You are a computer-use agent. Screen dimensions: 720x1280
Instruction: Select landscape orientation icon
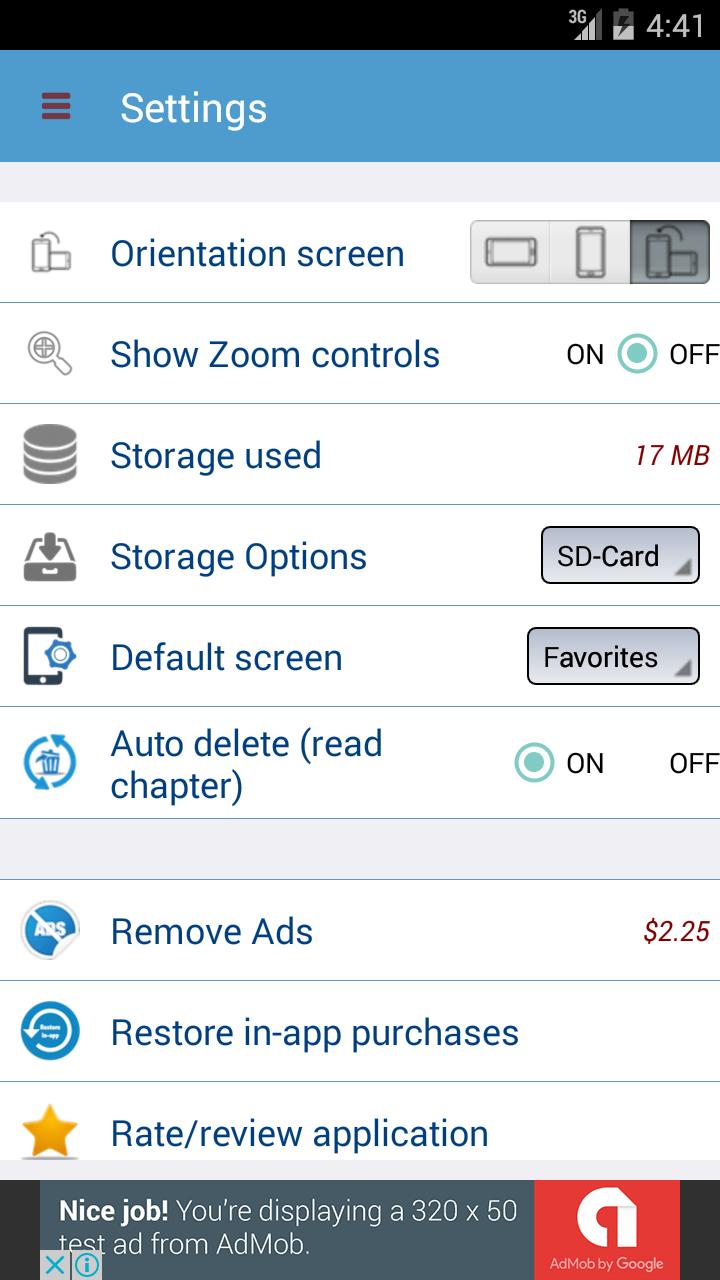tap(511, 252)
